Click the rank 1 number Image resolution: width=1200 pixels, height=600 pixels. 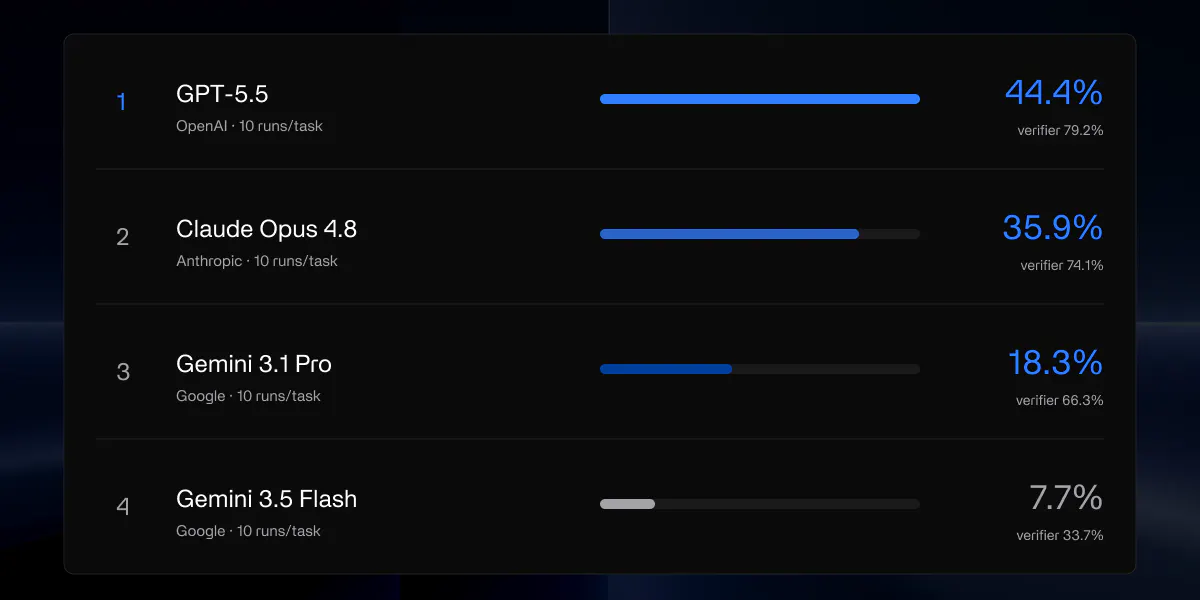[122, 102]
